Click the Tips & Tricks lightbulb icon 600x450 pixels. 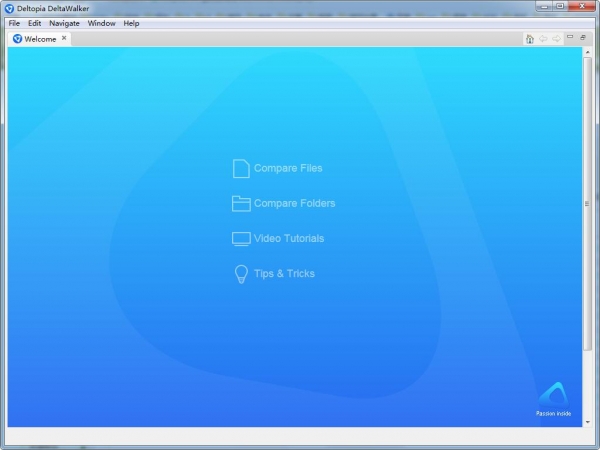click(241, 274)
